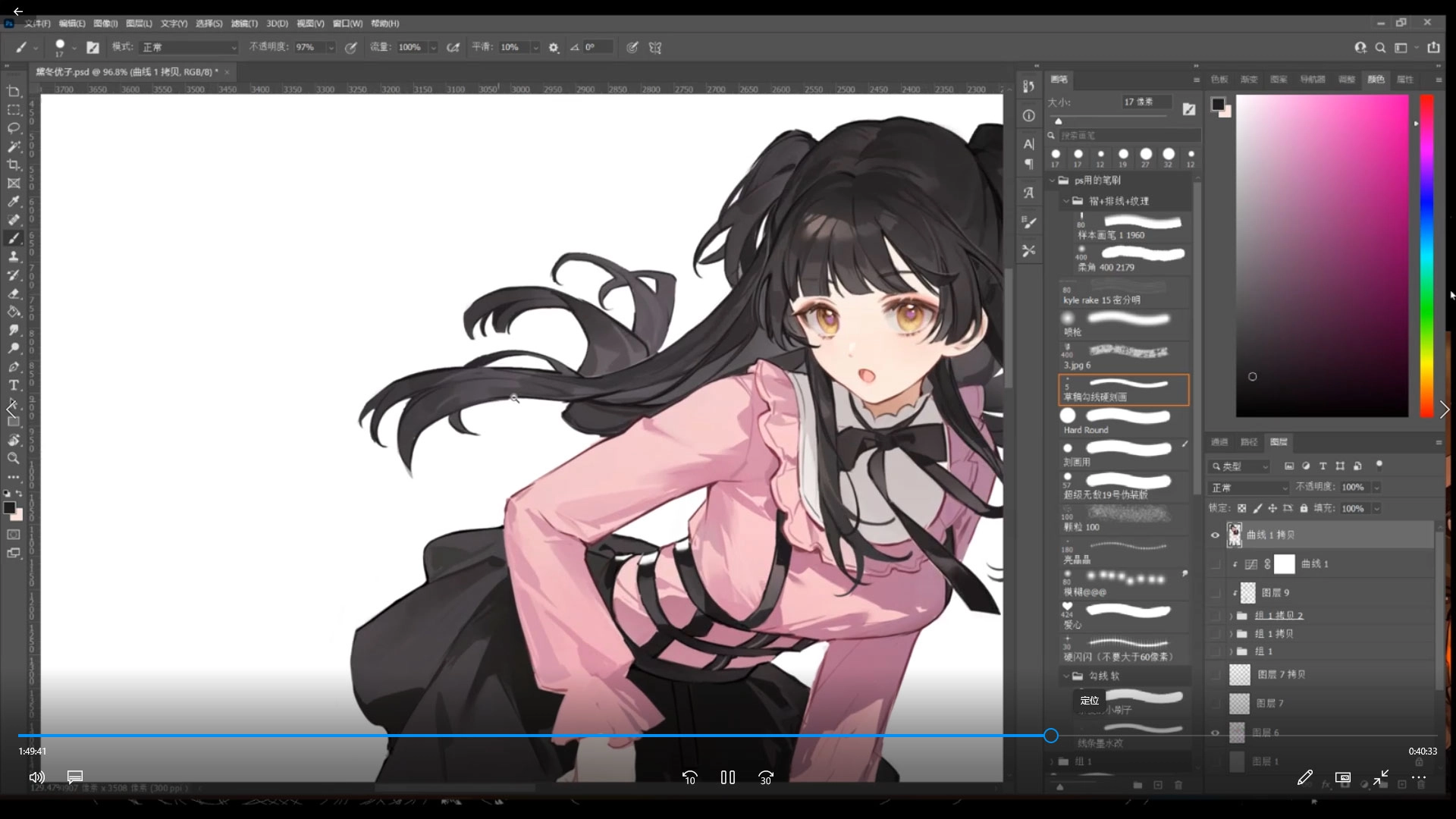Select the Clone Stamp tool
Image resolution: width=1456 pixels, height=819 pixels.
pyautogui.click(x=13, y=257)
